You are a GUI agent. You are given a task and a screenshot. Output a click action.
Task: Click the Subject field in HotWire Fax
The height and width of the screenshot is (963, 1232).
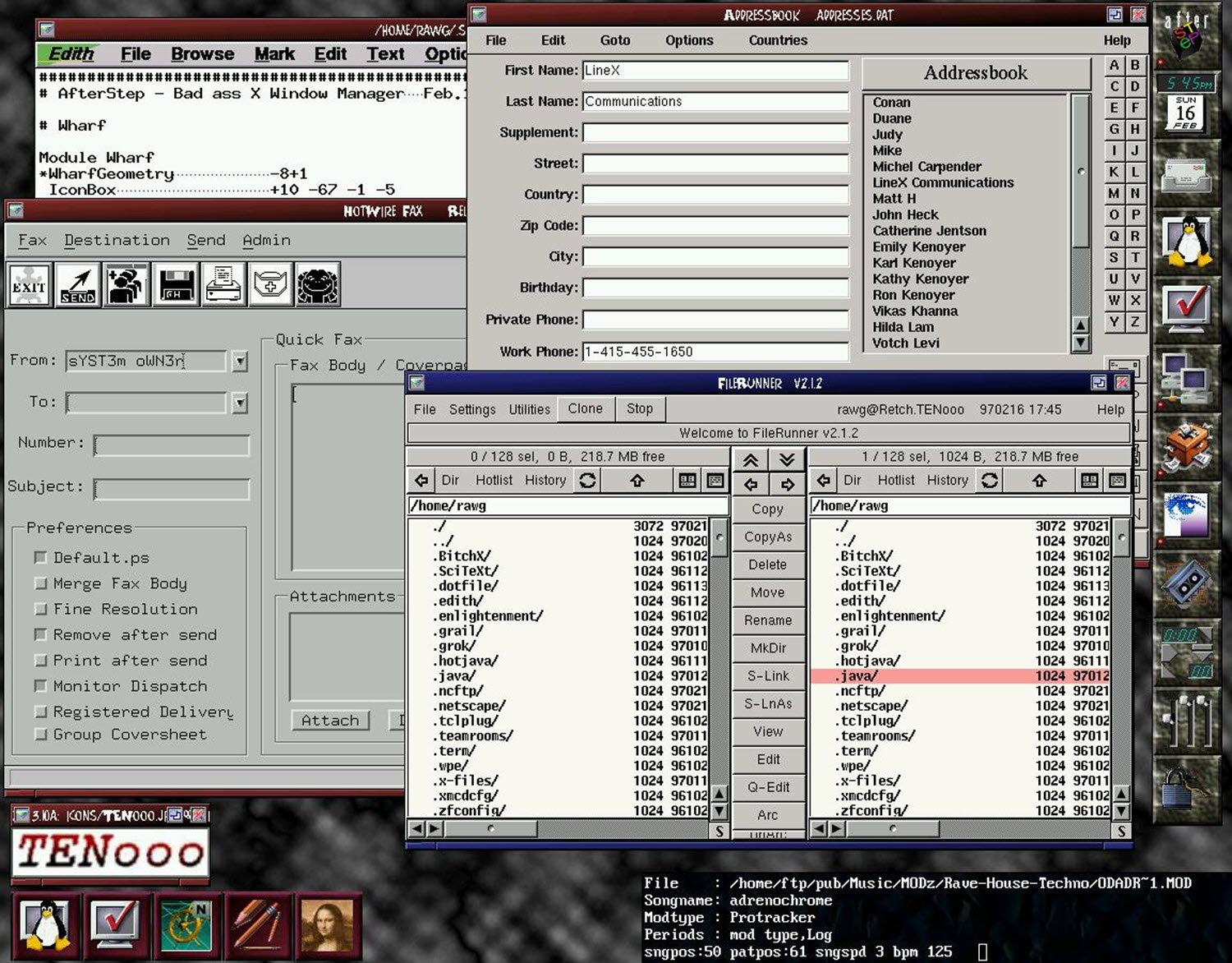(172, 489)
